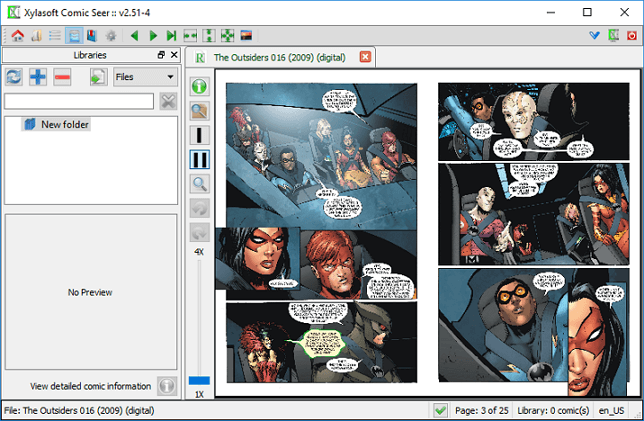Viewport: 644px width, 421px height.
Task: Float the Libraries panel
Action: 161,55
